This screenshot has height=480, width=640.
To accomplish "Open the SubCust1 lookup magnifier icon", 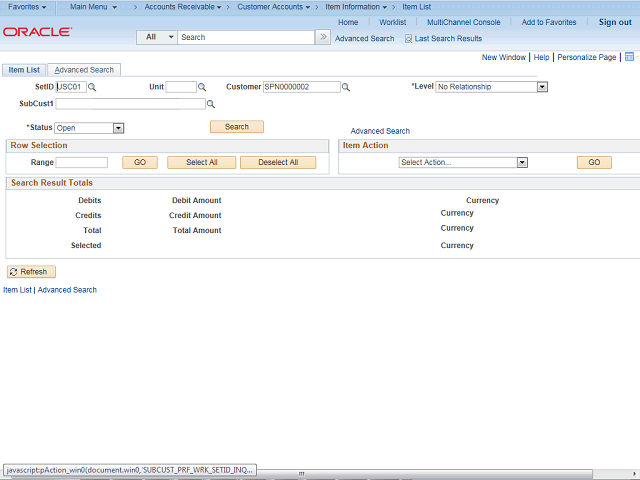I will coord(211,104).
